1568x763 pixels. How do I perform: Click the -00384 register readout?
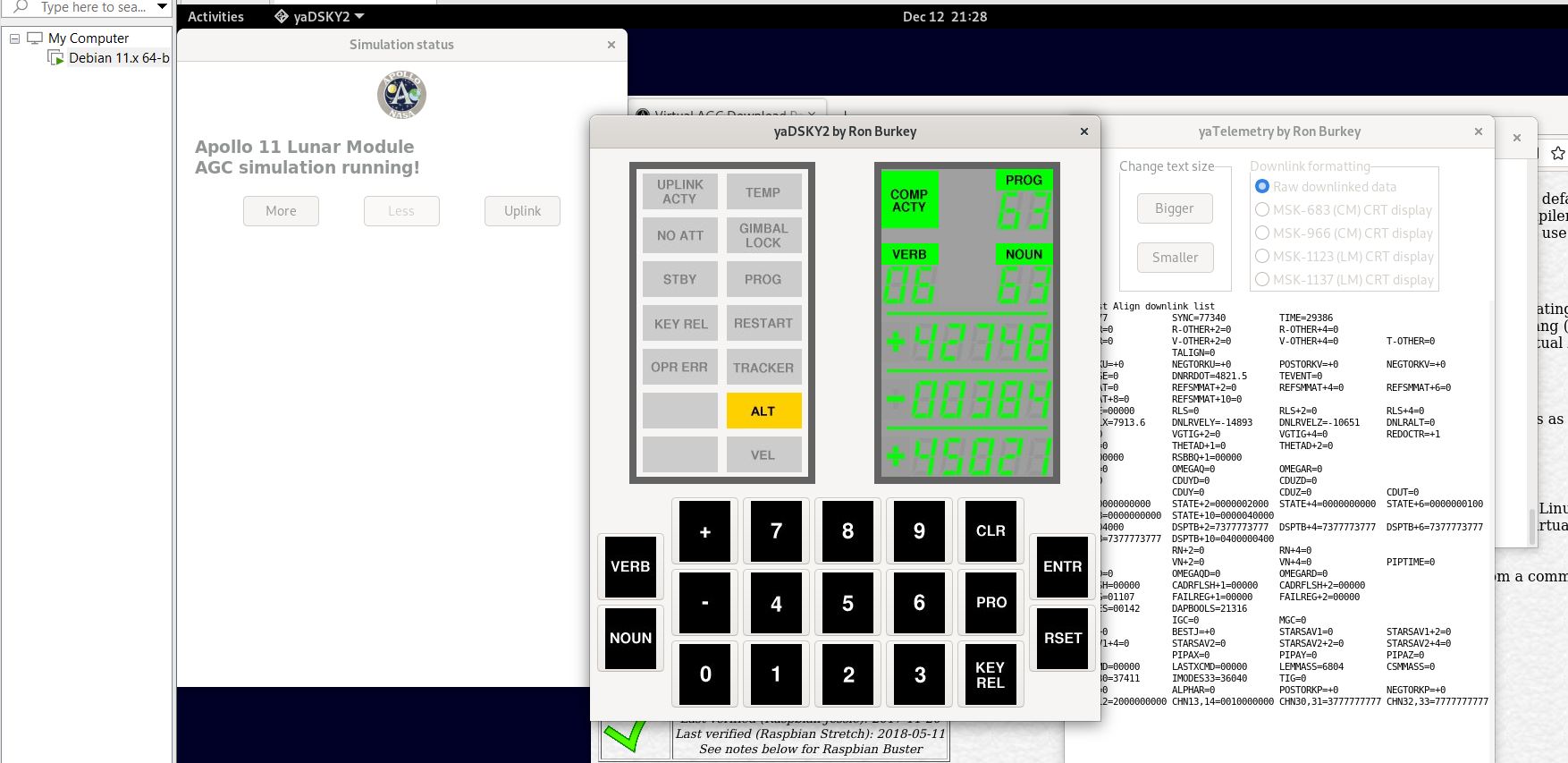click(967, 399)
